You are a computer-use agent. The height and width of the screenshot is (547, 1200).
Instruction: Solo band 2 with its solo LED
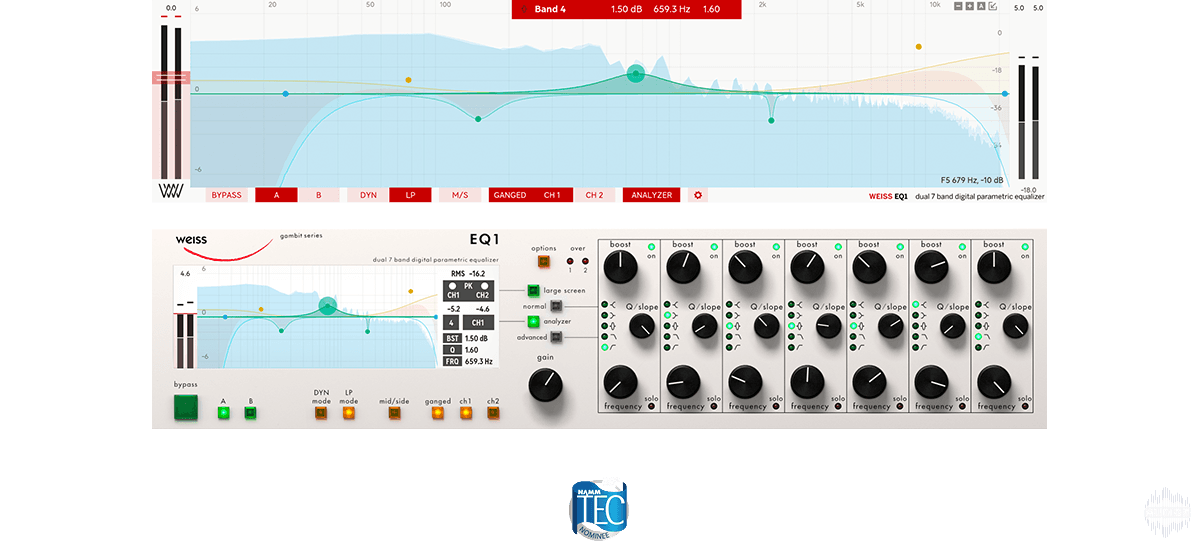coord(713,407)
